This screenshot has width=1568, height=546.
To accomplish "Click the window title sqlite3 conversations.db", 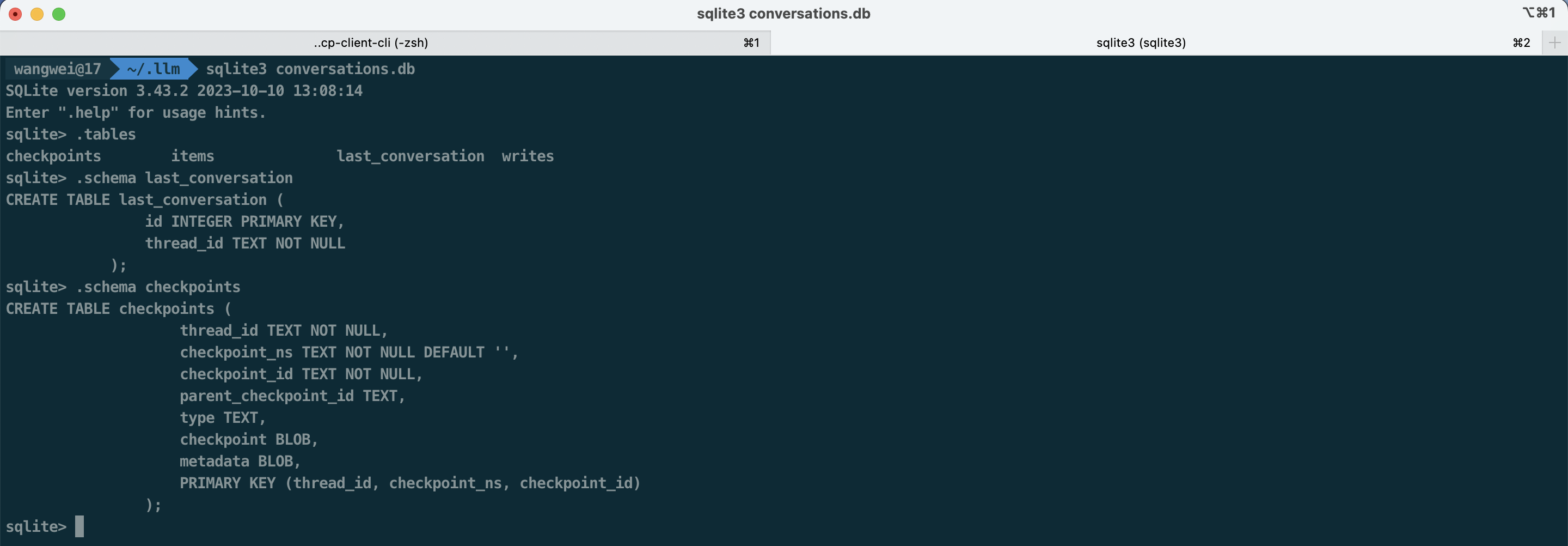I will pyautogui.click(x=783, y=14).
